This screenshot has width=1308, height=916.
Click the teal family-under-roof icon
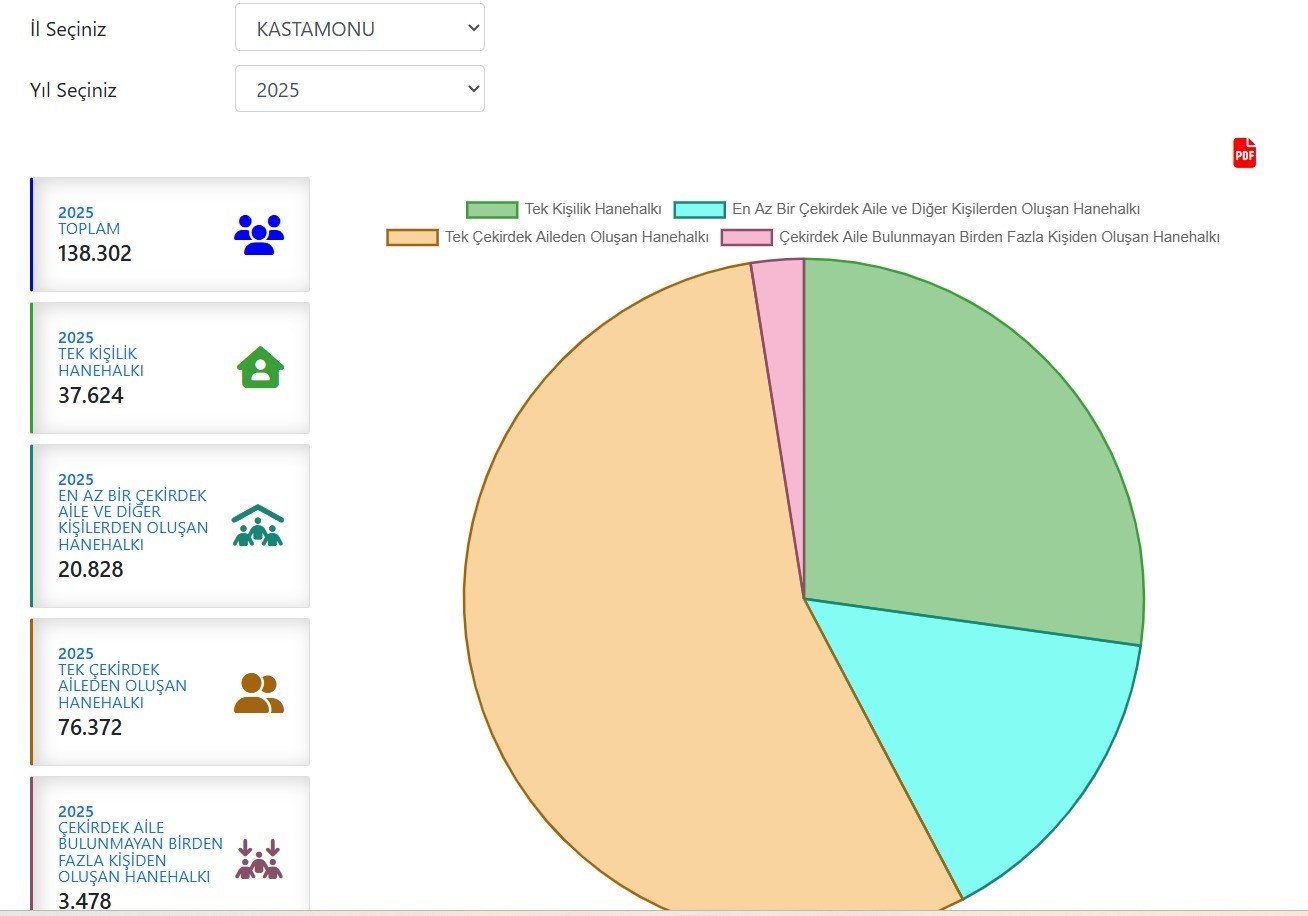coord(258,526)
